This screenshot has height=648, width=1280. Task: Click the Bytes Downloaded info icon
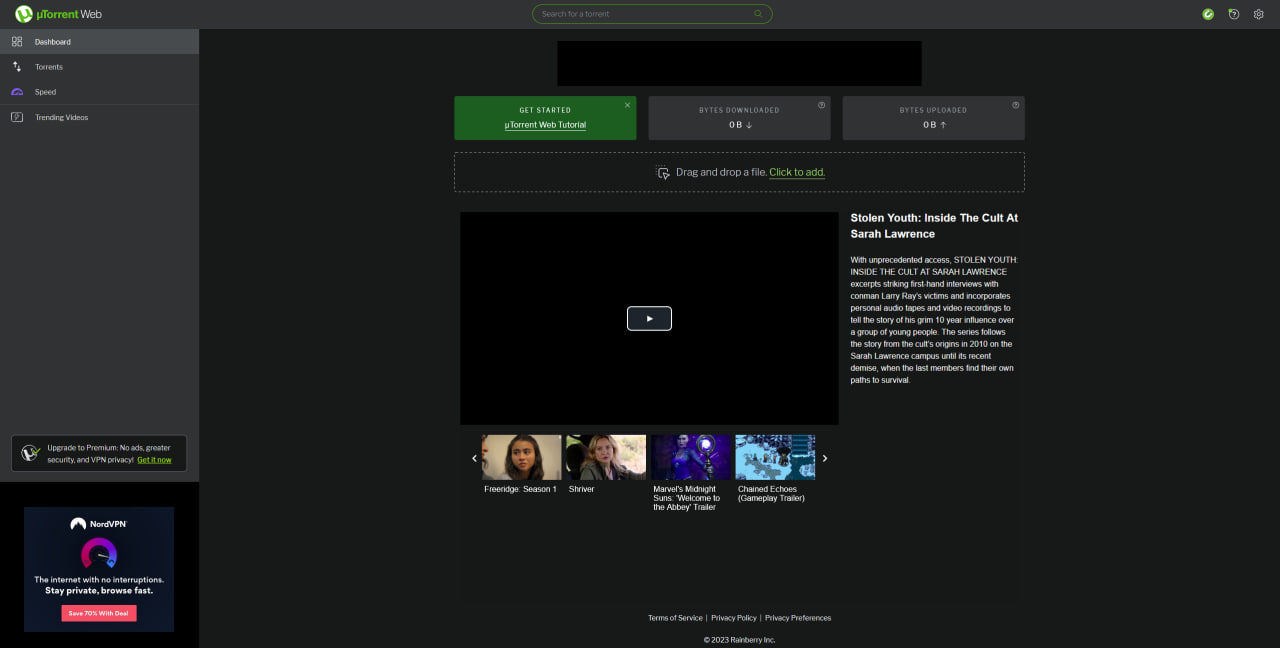(x=822, y=105)
